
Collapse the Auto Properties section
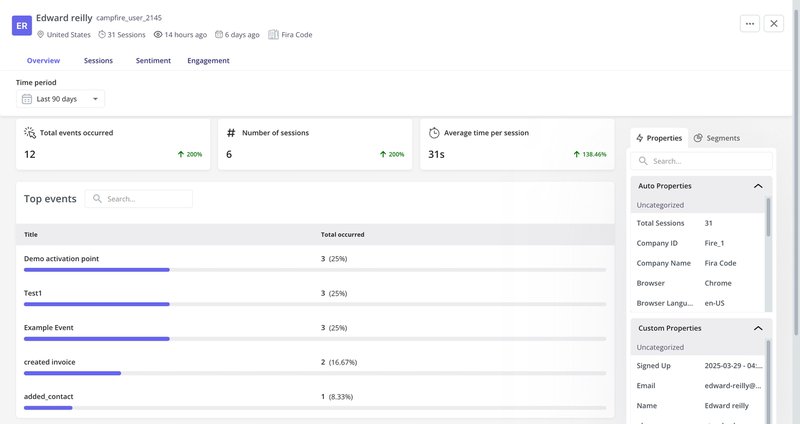(x=757, y=186)
